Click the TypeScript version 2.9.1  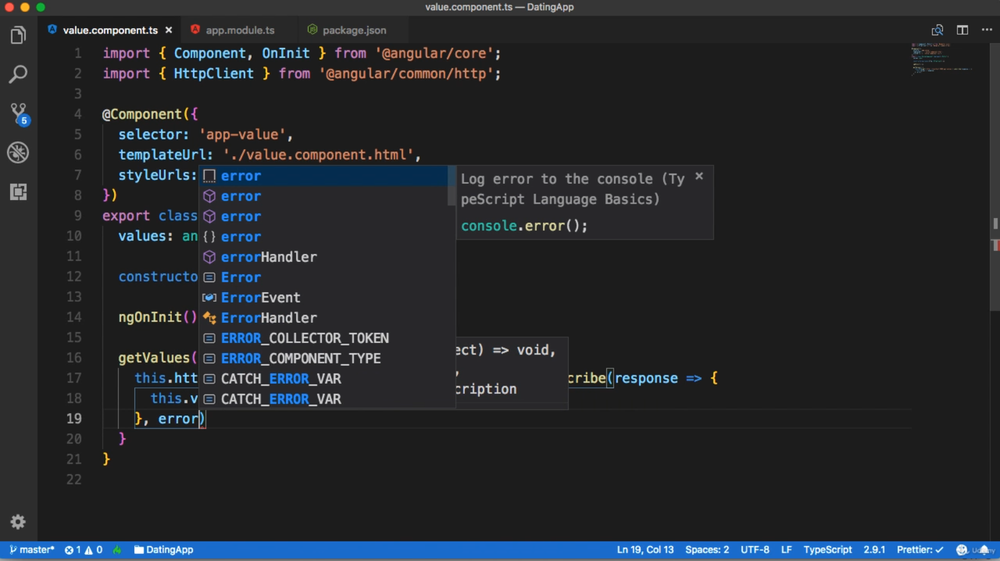click(874, 550)
